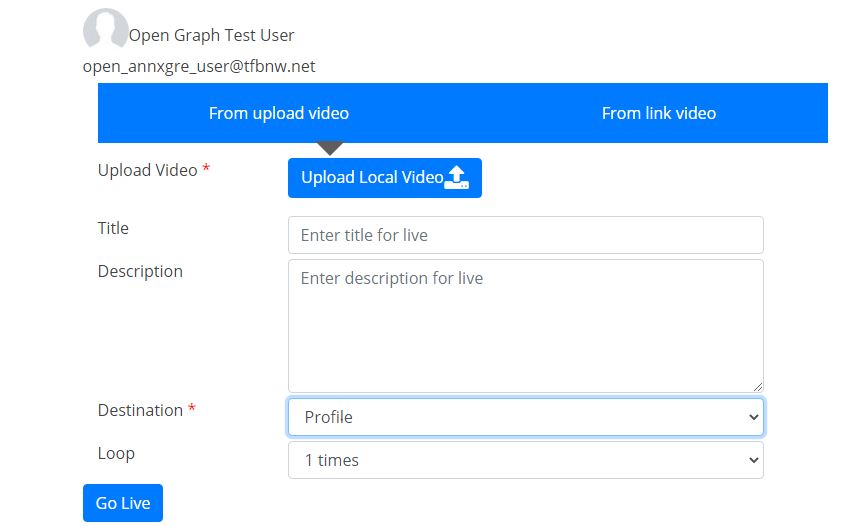Click the dark tab indicator triangle

coord(330,148)
